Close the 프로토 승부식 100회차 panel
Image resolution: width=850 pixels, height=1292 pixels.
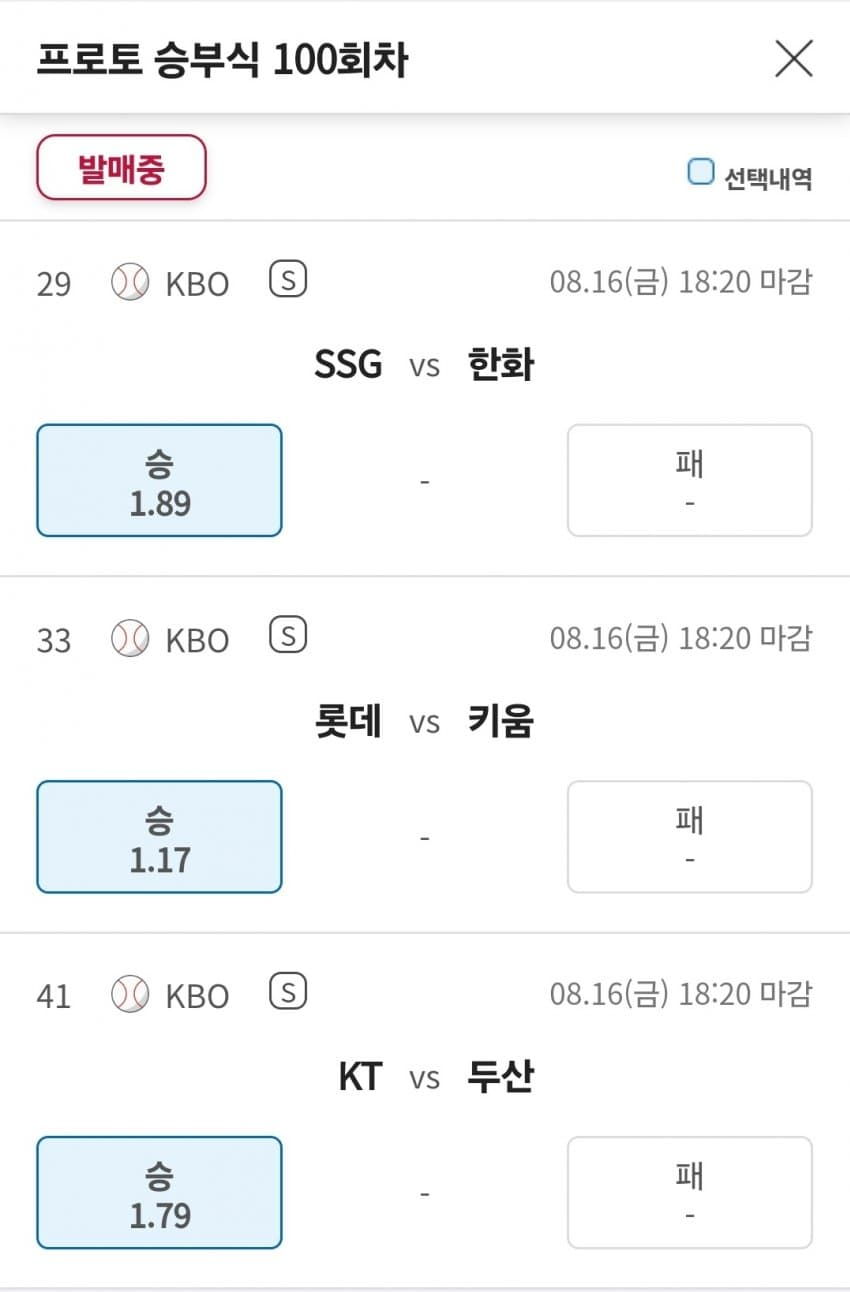(794, 60)
